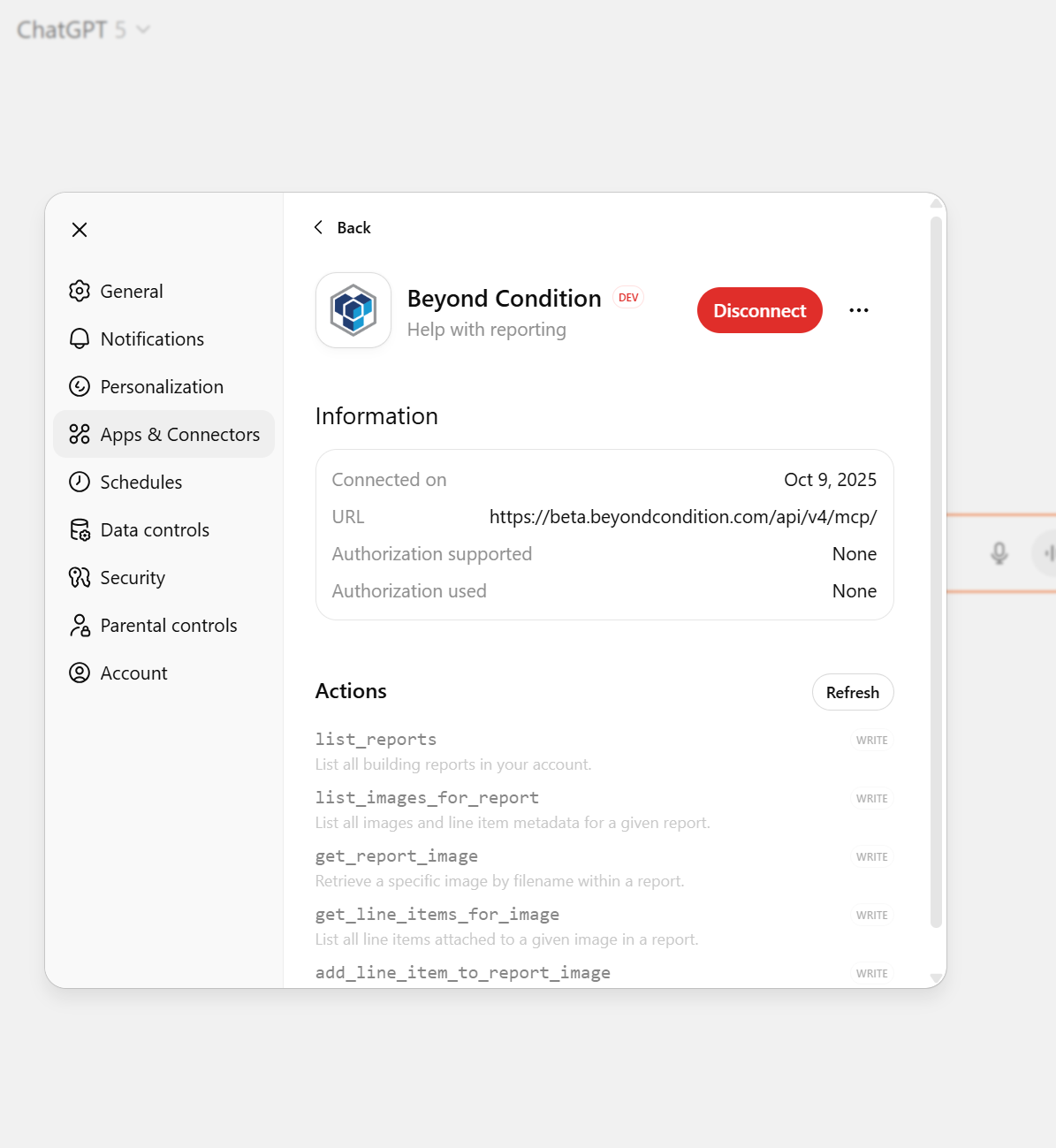Click the WRITE badge for list_images_for_report
Image resolution: width=1056 pixels, height=1148 pixels.
coord(872,799)
